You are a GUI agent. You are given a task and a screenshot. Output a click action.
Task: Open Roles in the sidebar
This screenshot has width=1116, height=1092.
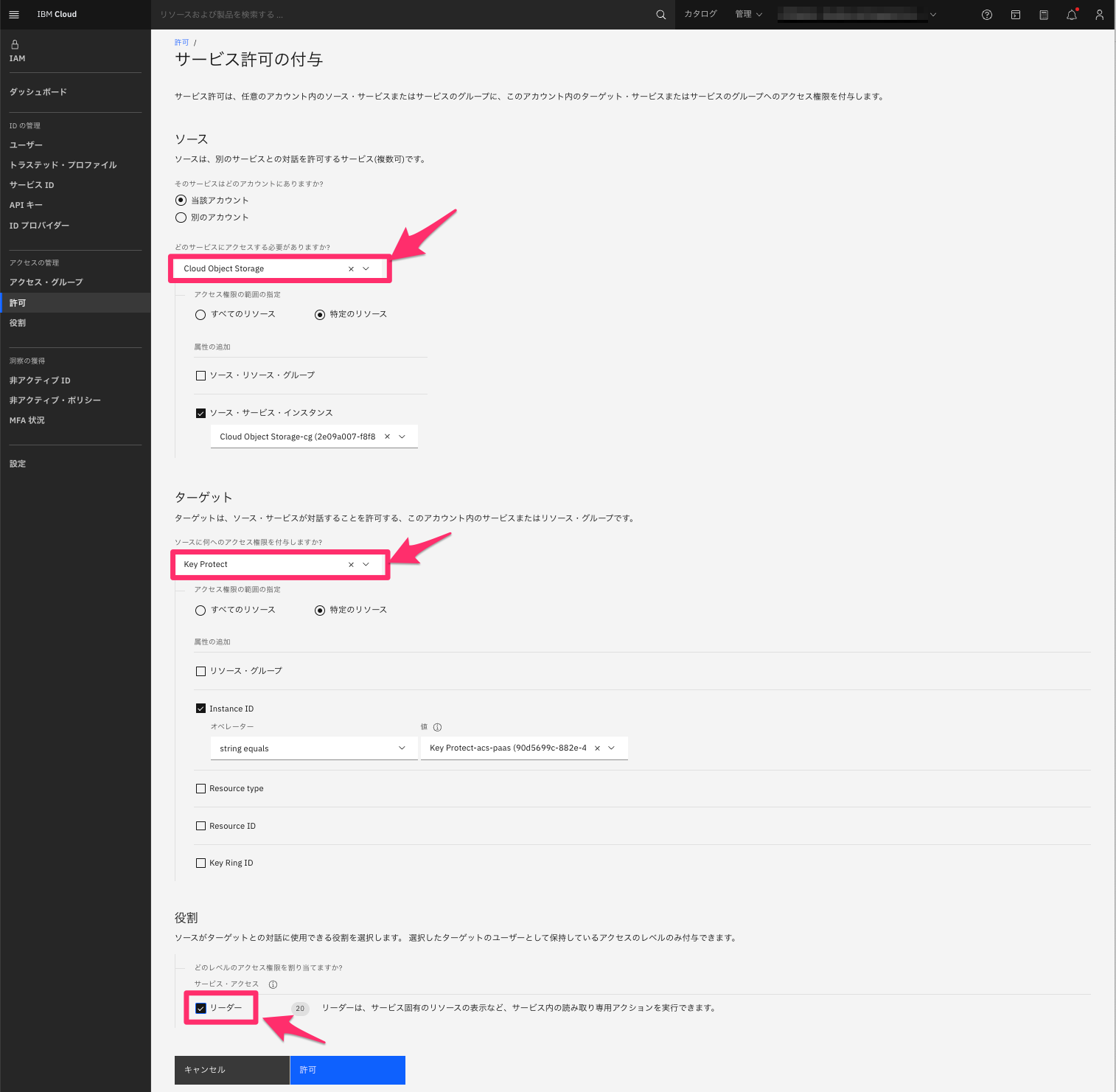tap(18, 323)
